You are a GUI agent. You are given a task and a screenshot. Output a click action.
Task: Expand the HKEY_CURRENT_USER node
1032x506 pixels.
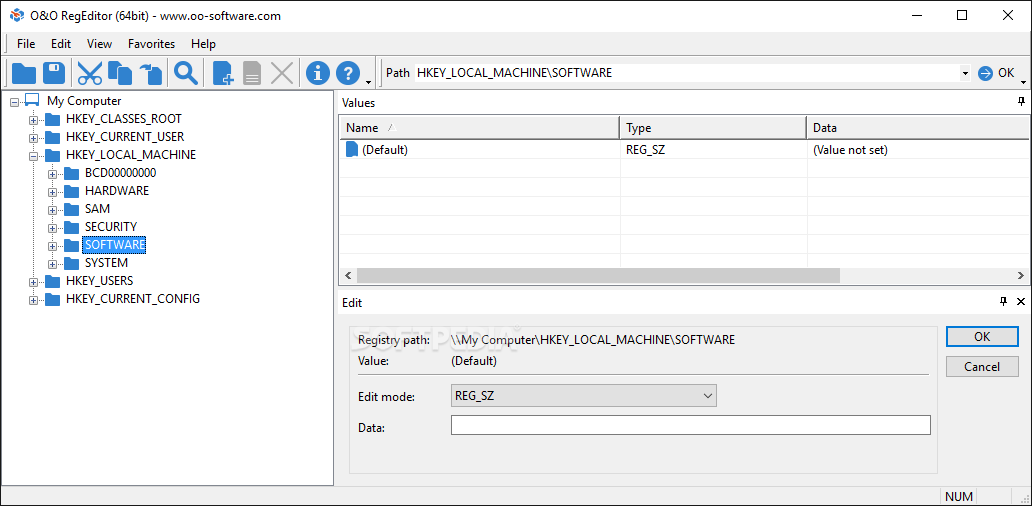coord(34,138)
